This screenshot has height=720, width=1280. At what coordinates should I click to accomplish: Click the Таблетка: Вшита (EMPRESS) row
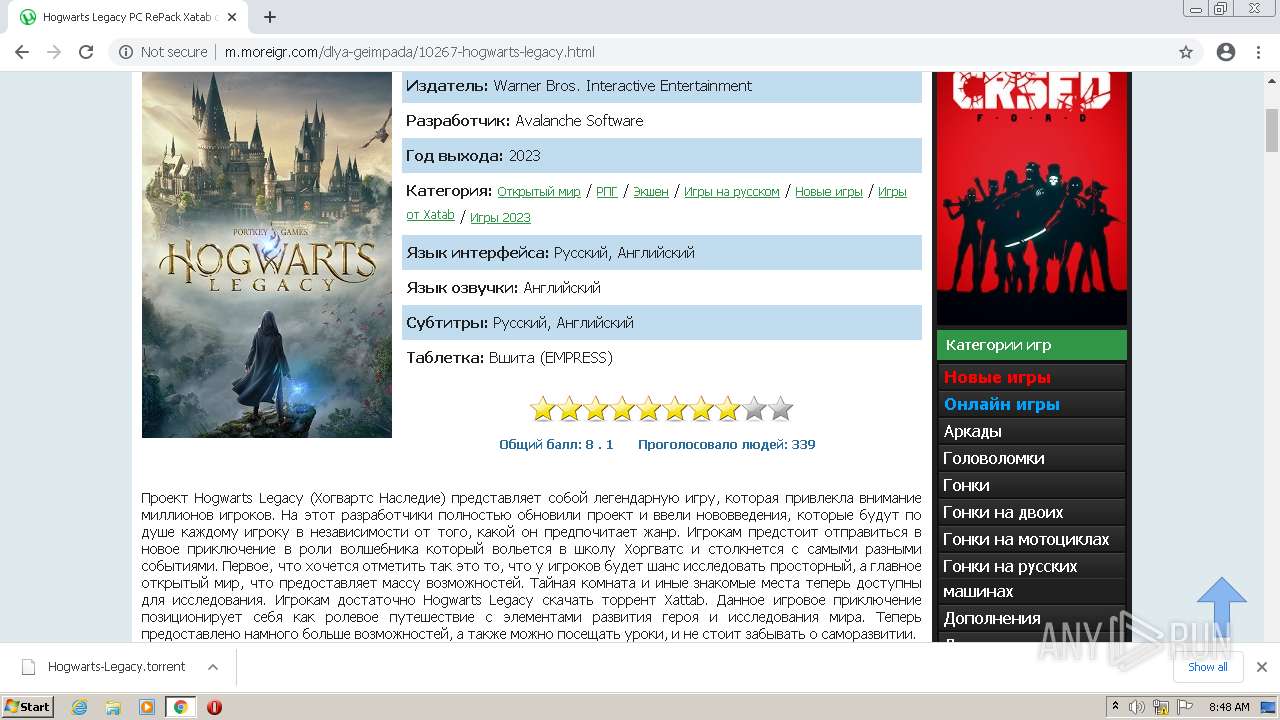pyautogui.click(x=662, y=358)
